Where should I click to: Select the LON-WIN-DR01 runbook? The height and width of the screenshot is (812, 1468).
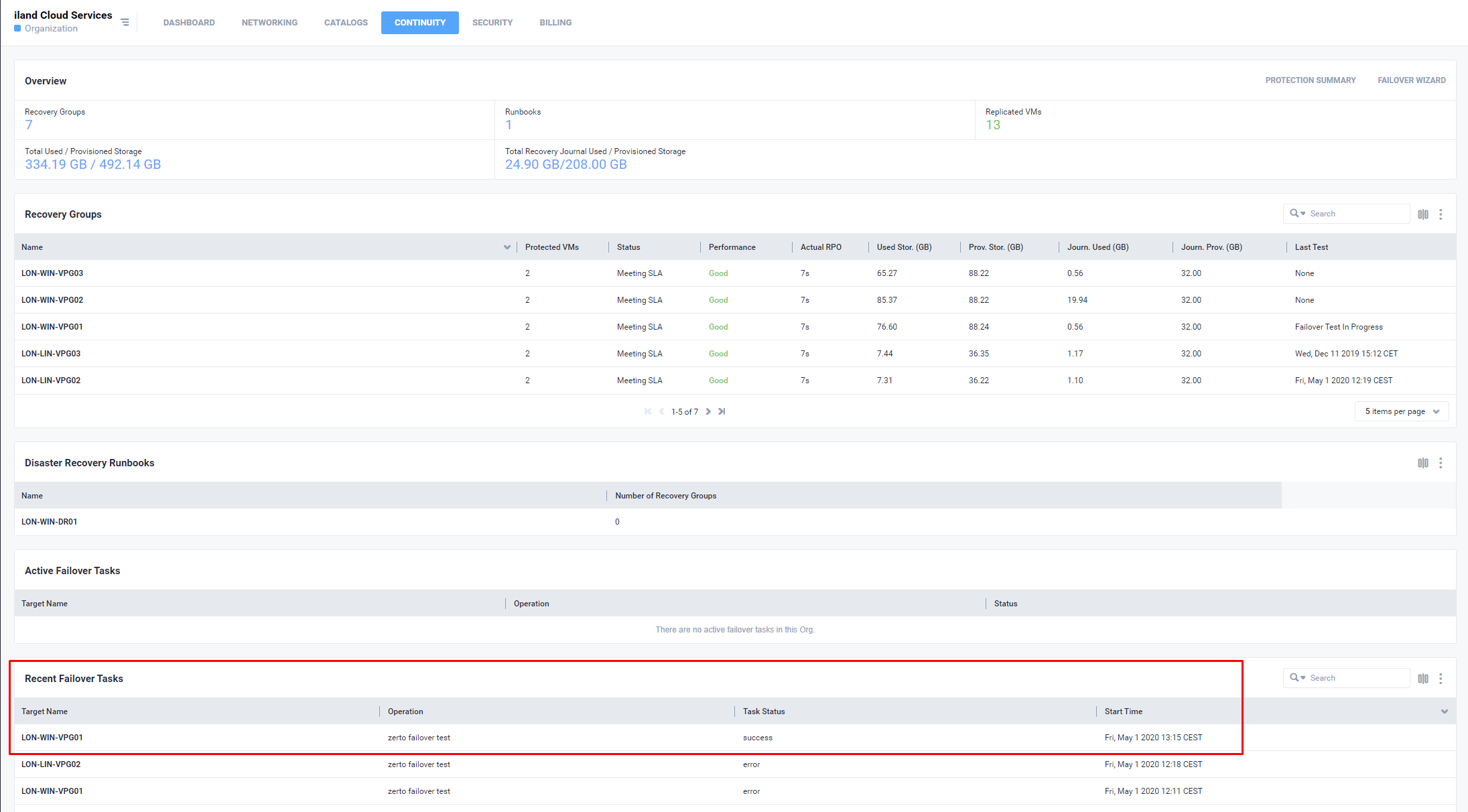coord(49,522)
